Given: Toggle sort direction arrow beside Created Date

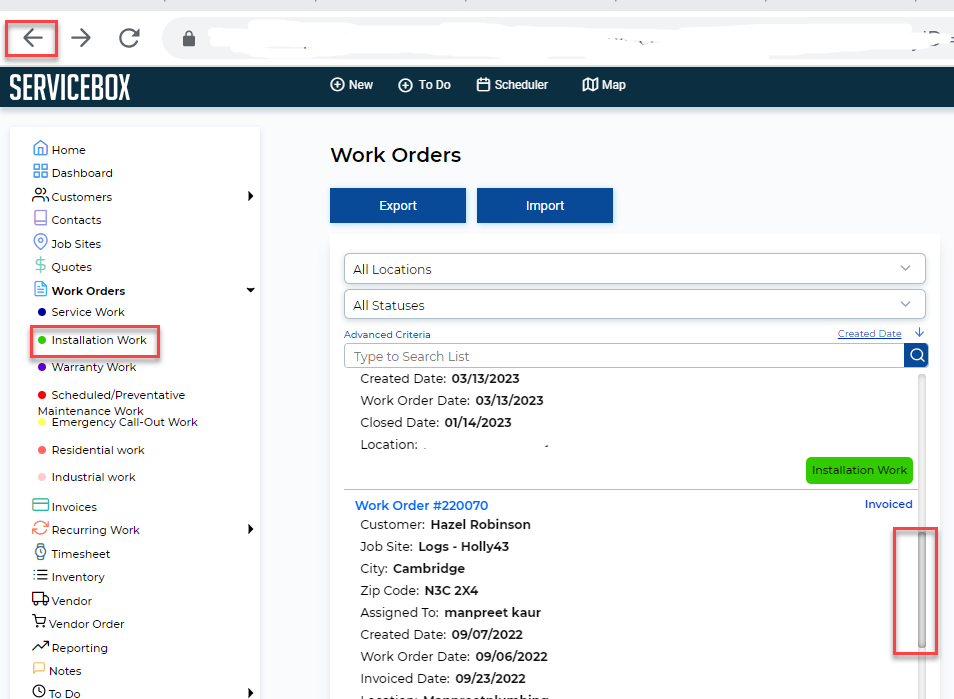Looking at the screenshot, I should pyautogui.click(x=919, y=332).
